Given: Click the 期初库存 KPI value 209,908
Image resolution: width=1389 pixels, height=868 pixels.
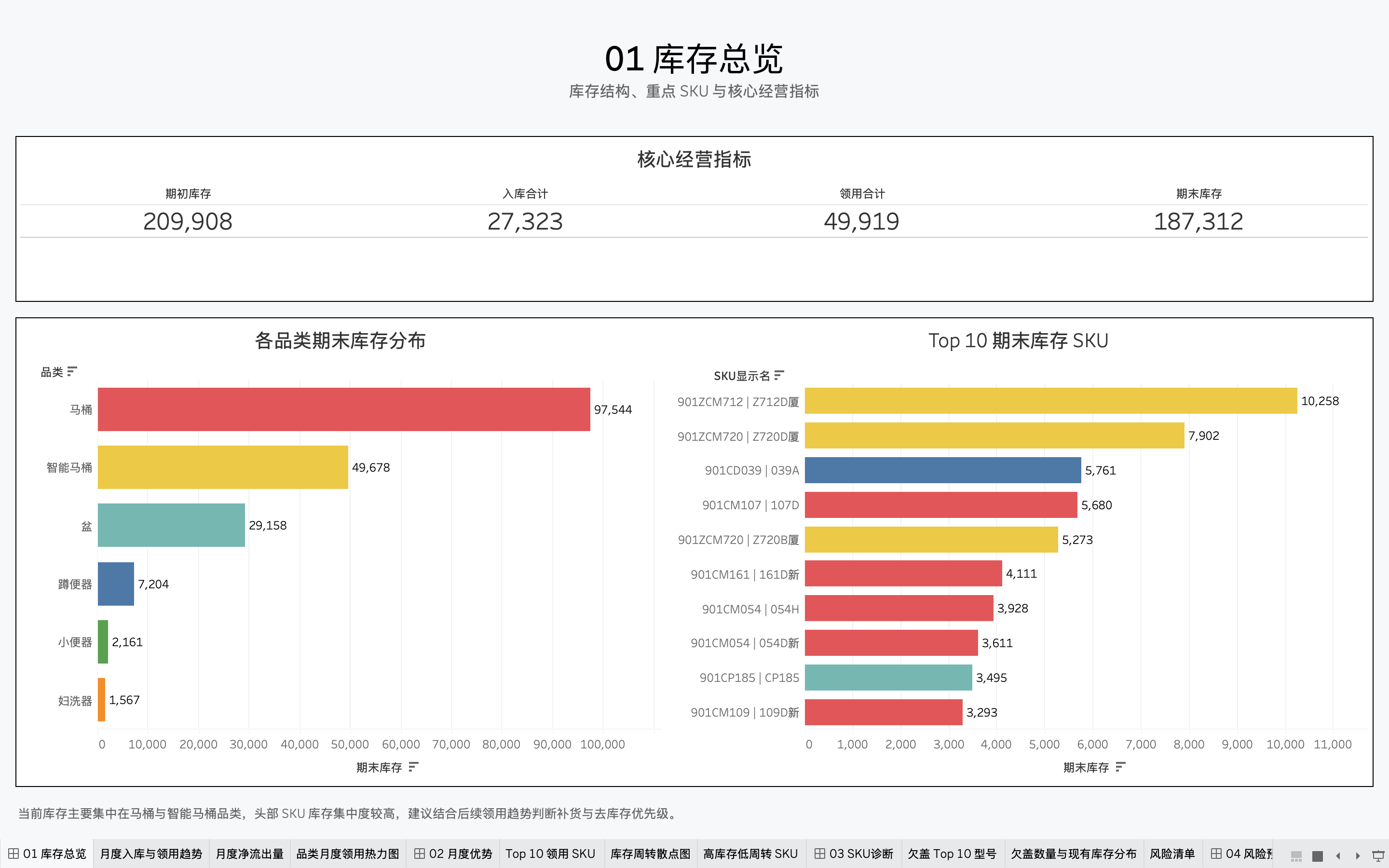Looking at the screenshot, I should (188, 222).
